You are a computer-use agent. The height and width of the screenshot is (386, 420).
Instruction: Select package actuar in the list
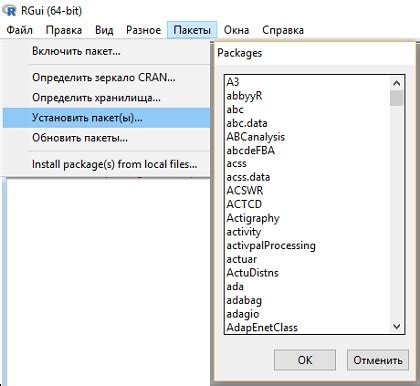(x=307, y=259)
